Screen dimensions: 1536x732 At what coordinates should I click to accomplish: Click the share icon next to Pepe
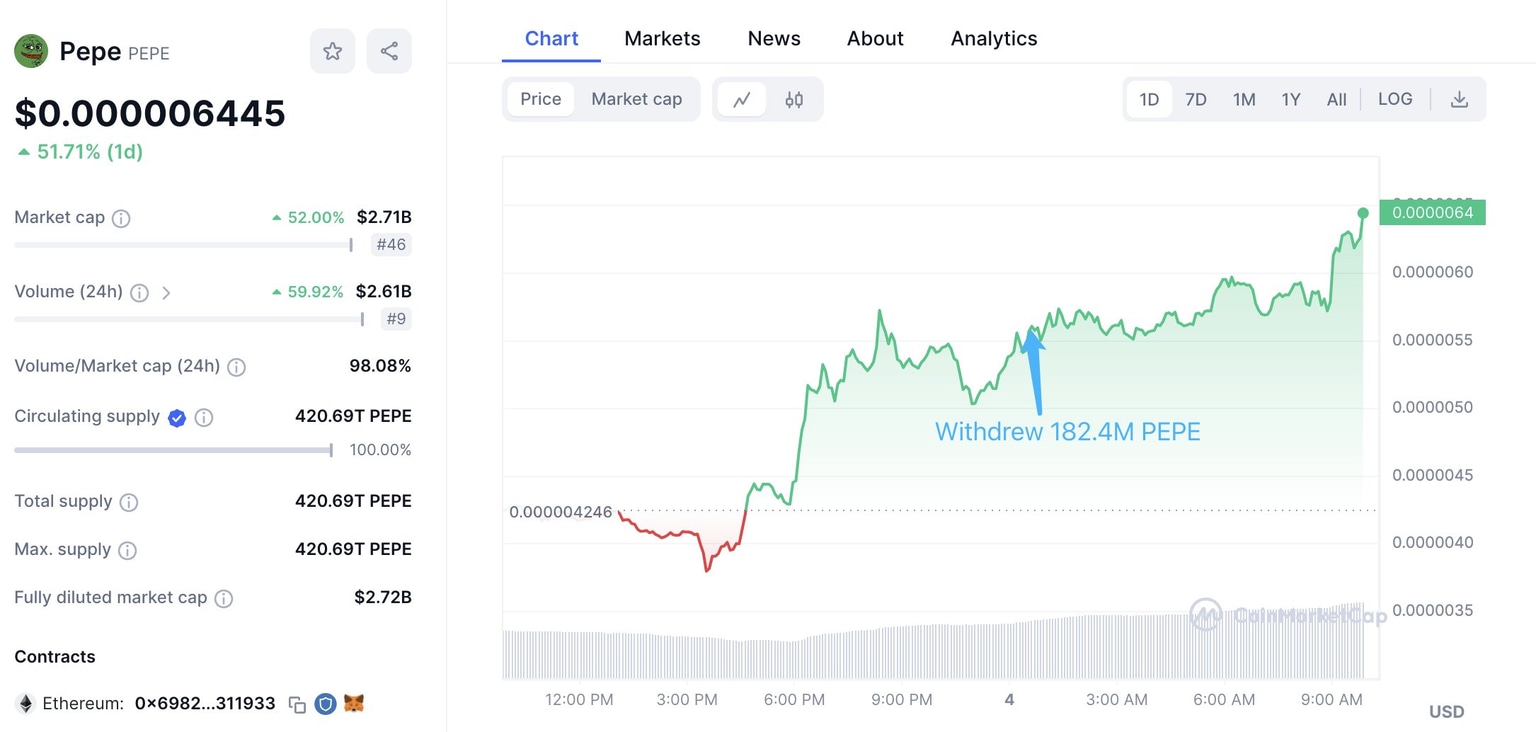coord(389,51)
